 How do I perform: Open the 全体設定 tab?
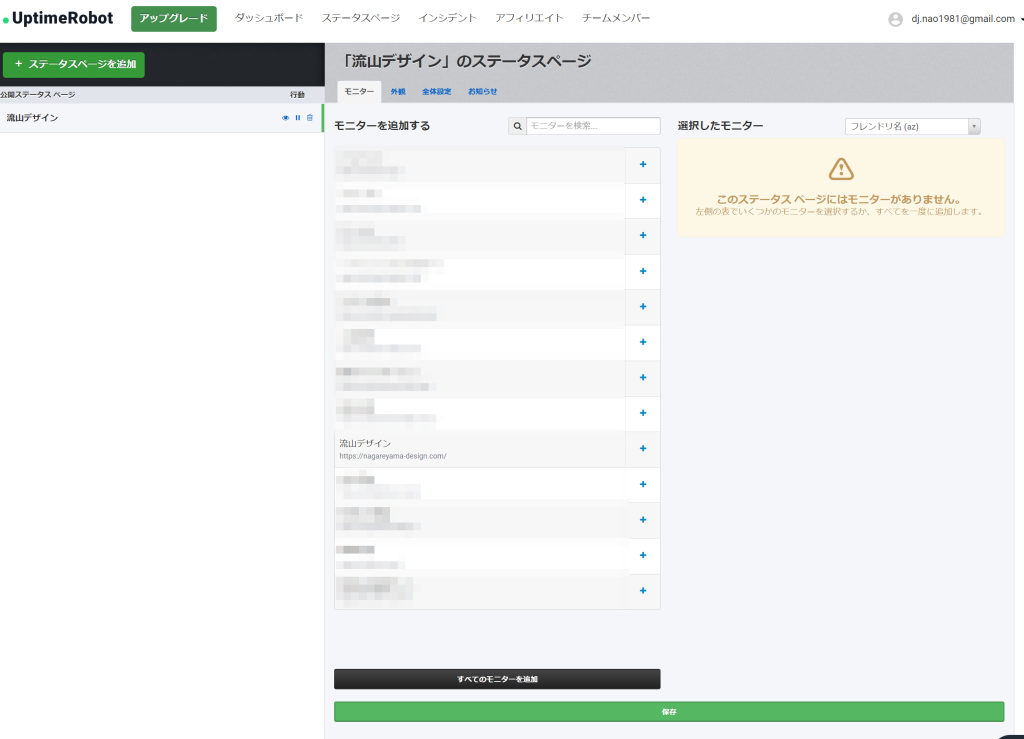436,92
